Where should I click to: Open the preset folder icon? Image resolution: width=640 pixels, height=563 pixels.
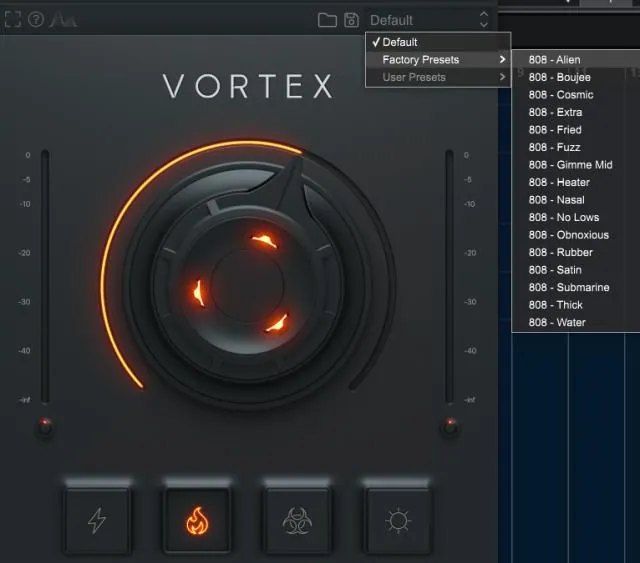click(x=327, y=20)
